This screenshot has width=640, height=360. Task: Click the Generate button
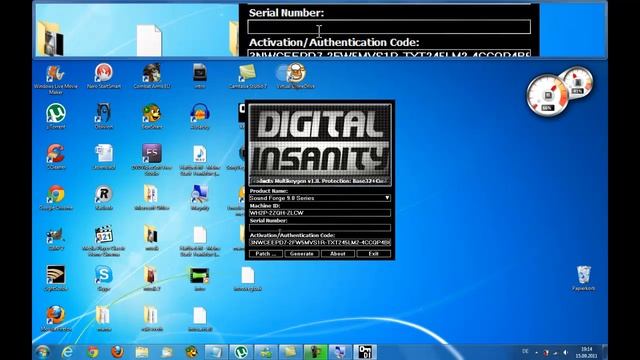point(302,254)
